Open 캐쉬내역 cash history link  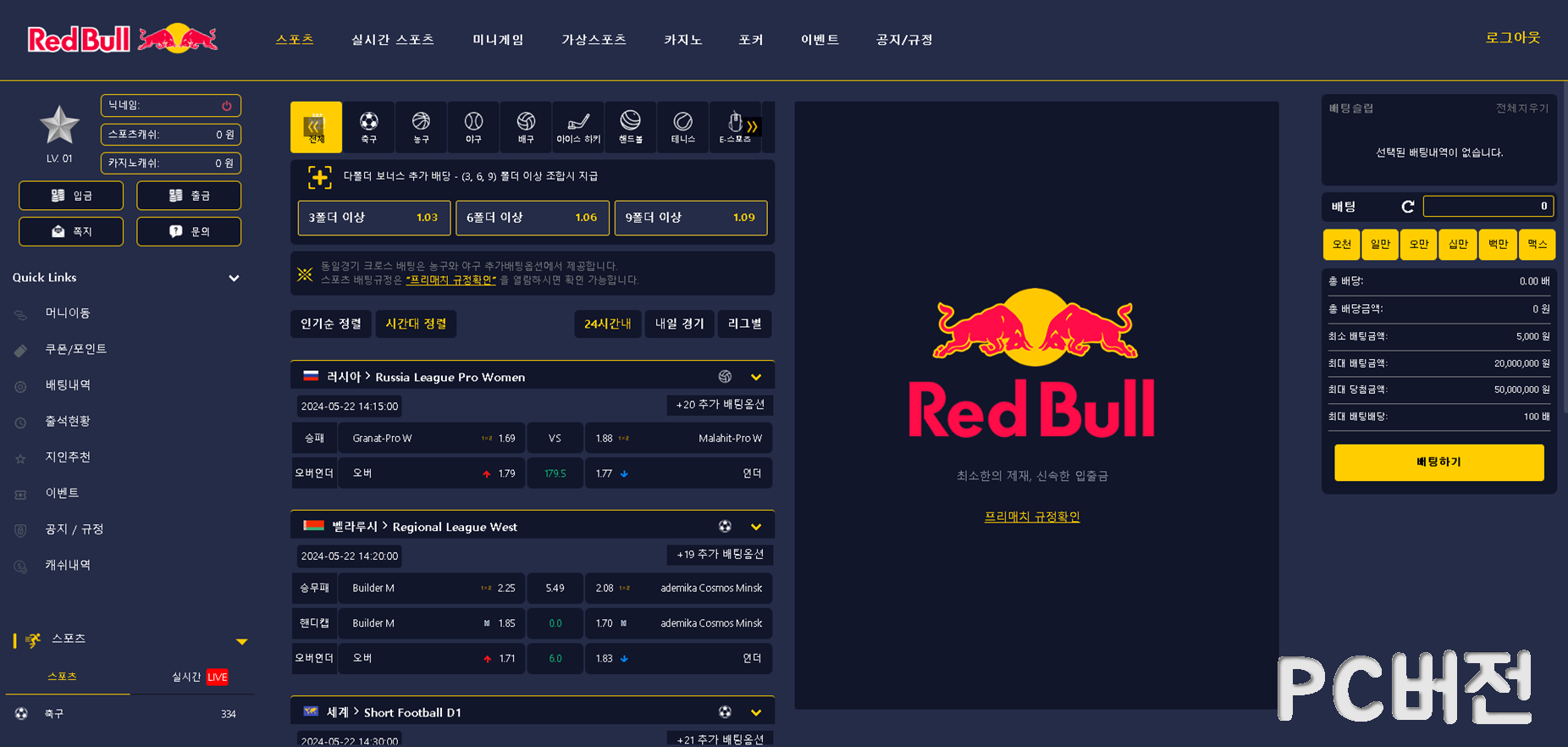click(68, 565)
